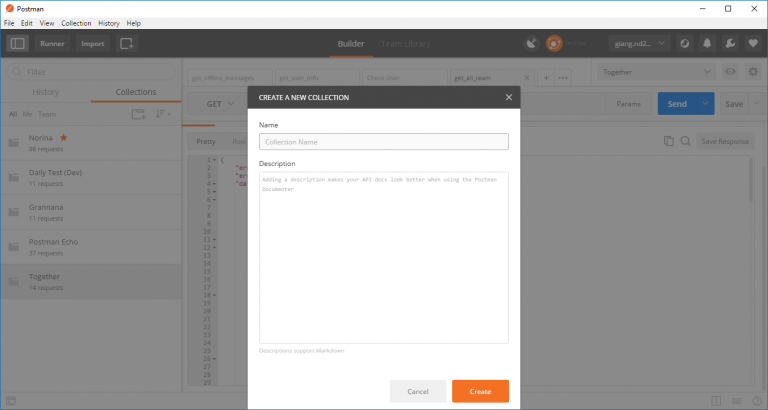The height and width of the screenshot is (410, 768).
Task: Close the Create a New Collection dialog
Action: pyautogui.click(x=509, y=97)
